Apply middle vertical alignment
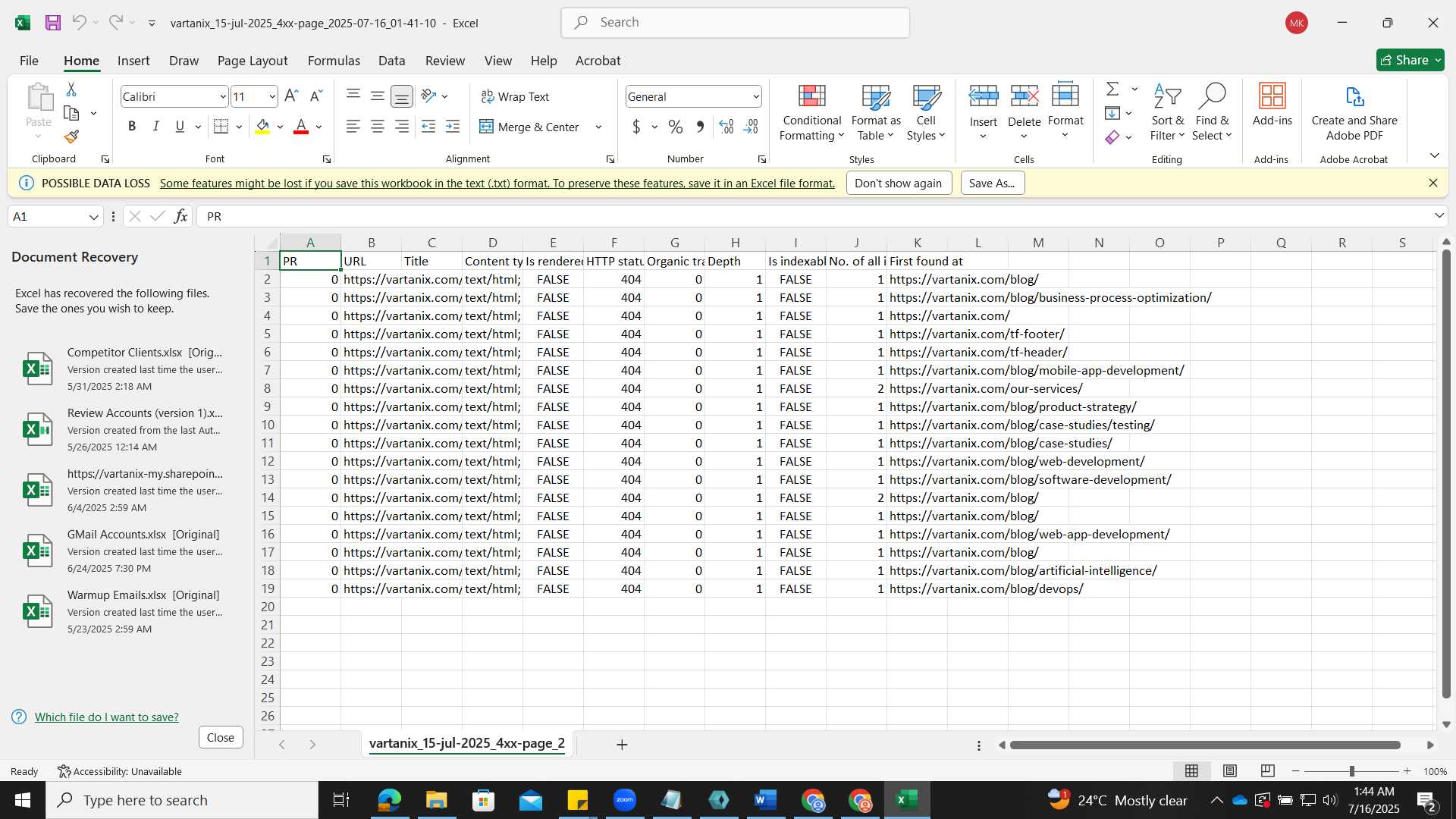The height and width of the screenshot is (819, 1456). pos(377,96)
